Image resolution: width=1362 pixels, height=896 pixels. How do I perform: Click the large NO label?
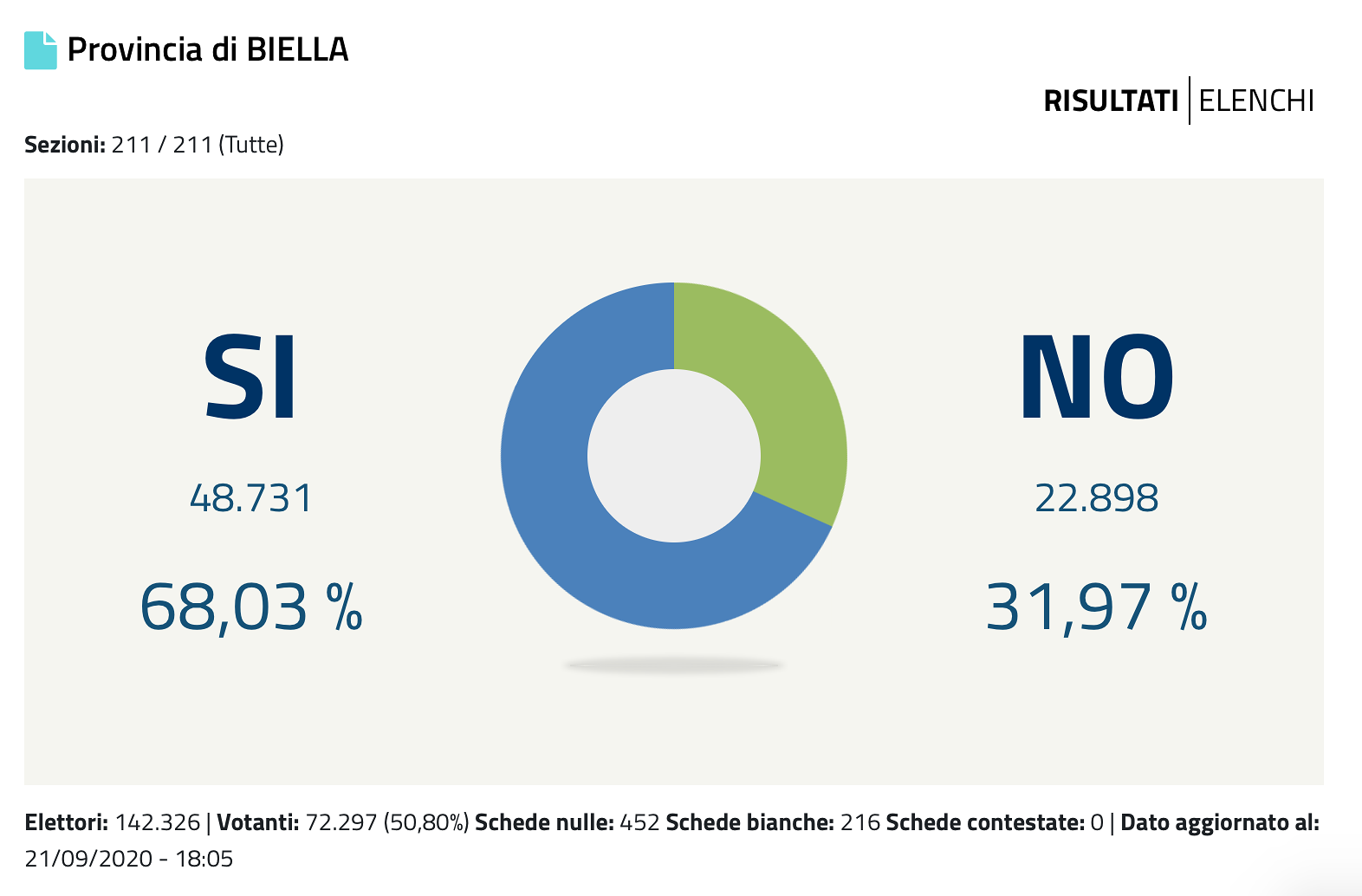1096,378
